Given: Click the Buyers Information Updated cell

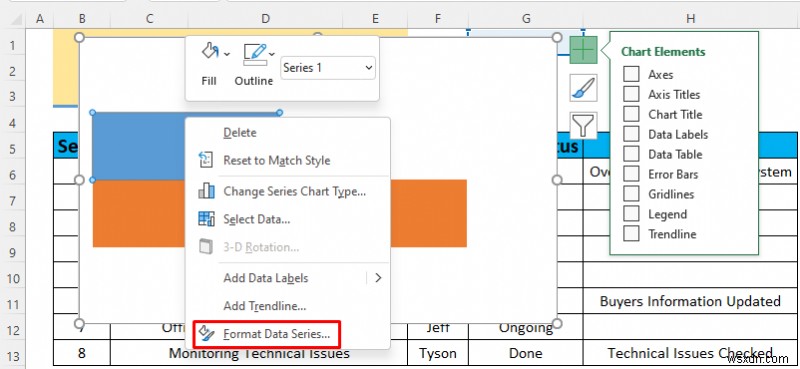Looking at the screenshot, I should pos(690,301).
